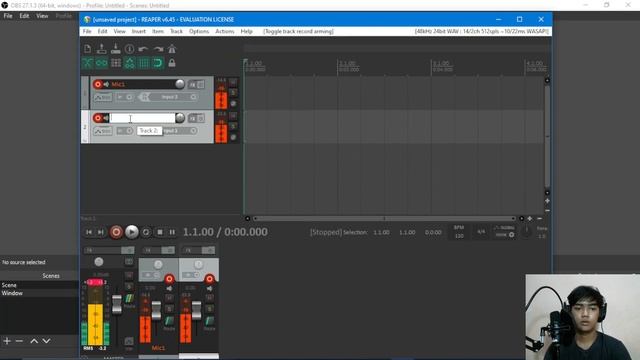Open FX button on Mic1 track
This screenshot has height=360, width=640.
click(x=192, y=84)
